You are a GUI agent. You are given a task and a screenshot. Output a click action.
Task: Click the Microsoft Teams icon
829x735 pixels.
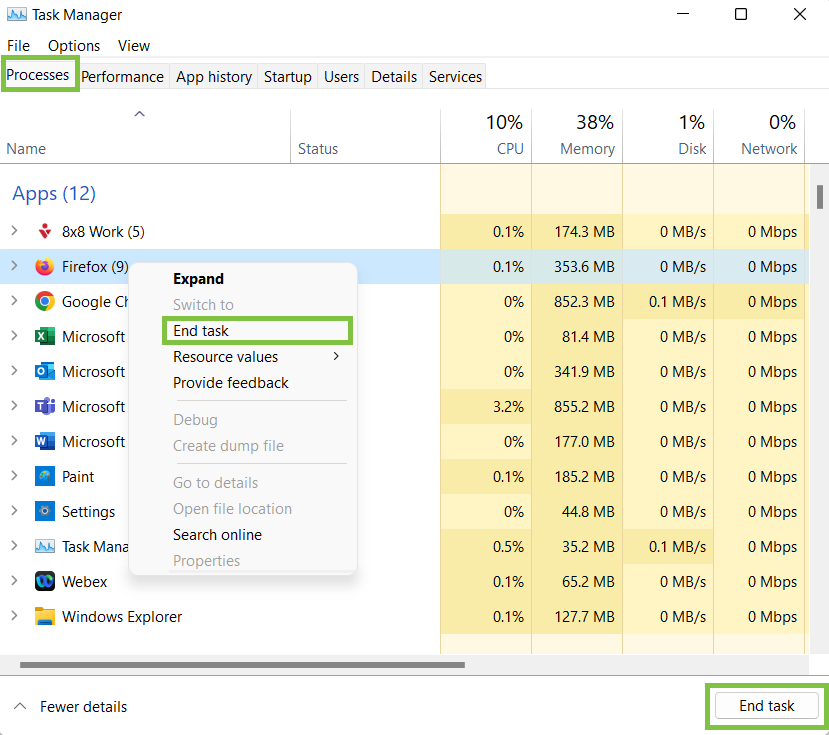(44, 407)
